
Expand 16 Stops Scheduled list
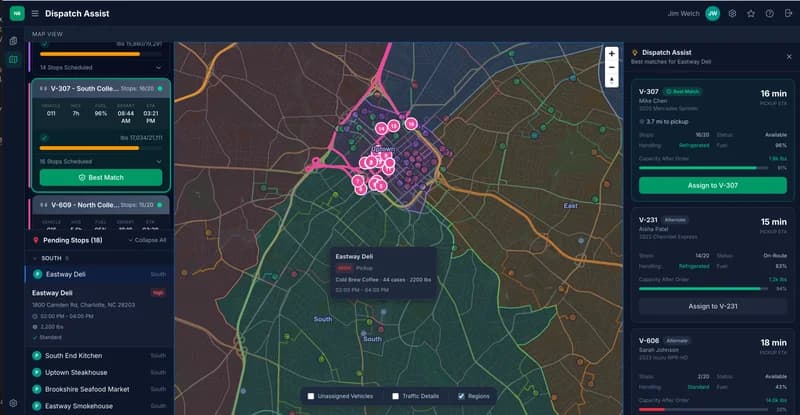pos(158,162)
